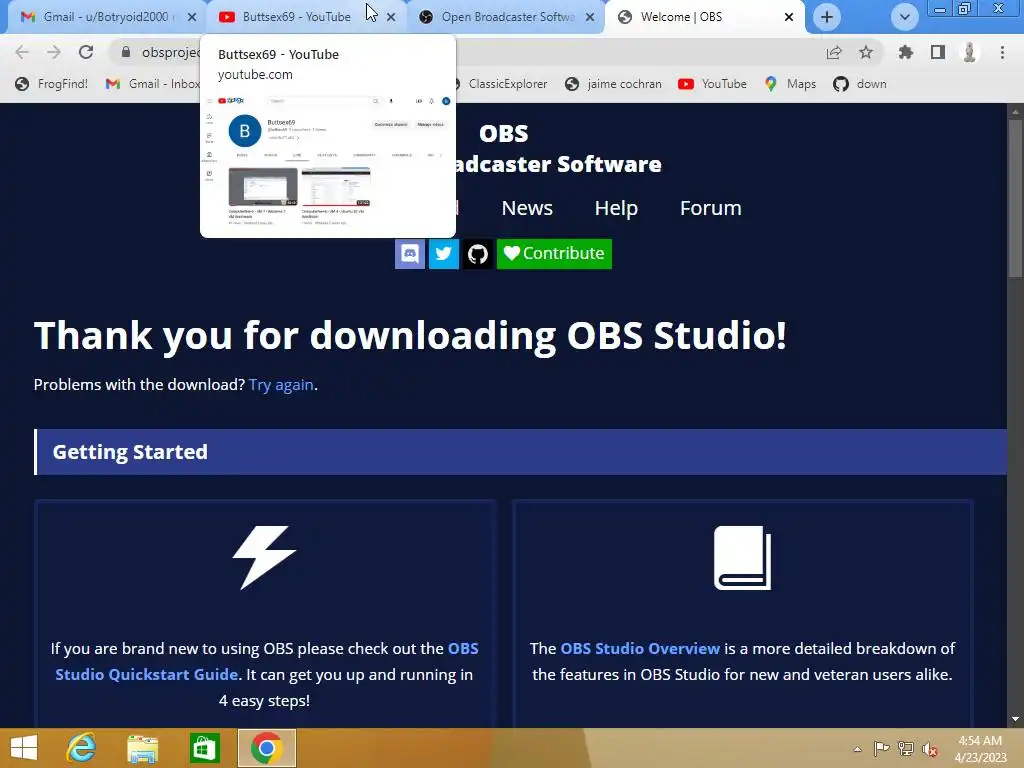Screen dimensions: 1024x768
Task: Expand the tab search dropdown
Action: tap(904, 17)
